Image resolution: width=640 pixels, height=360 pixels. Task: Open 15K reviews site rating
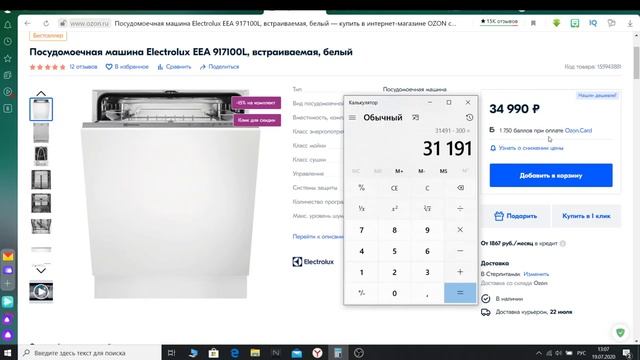point(499,21)
